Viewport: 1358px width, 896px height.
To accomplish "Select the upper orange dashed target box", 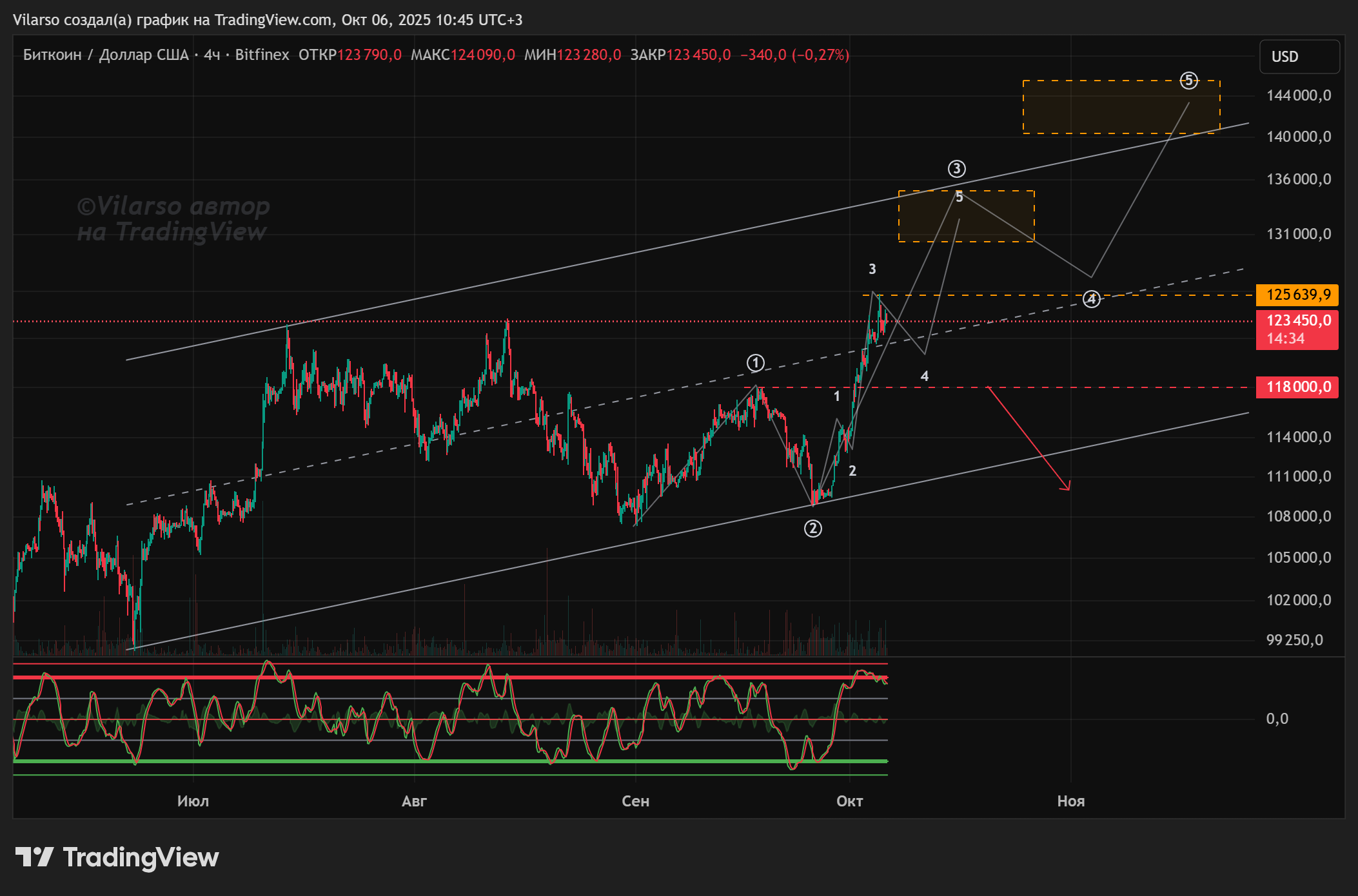I will point(1120,107).
